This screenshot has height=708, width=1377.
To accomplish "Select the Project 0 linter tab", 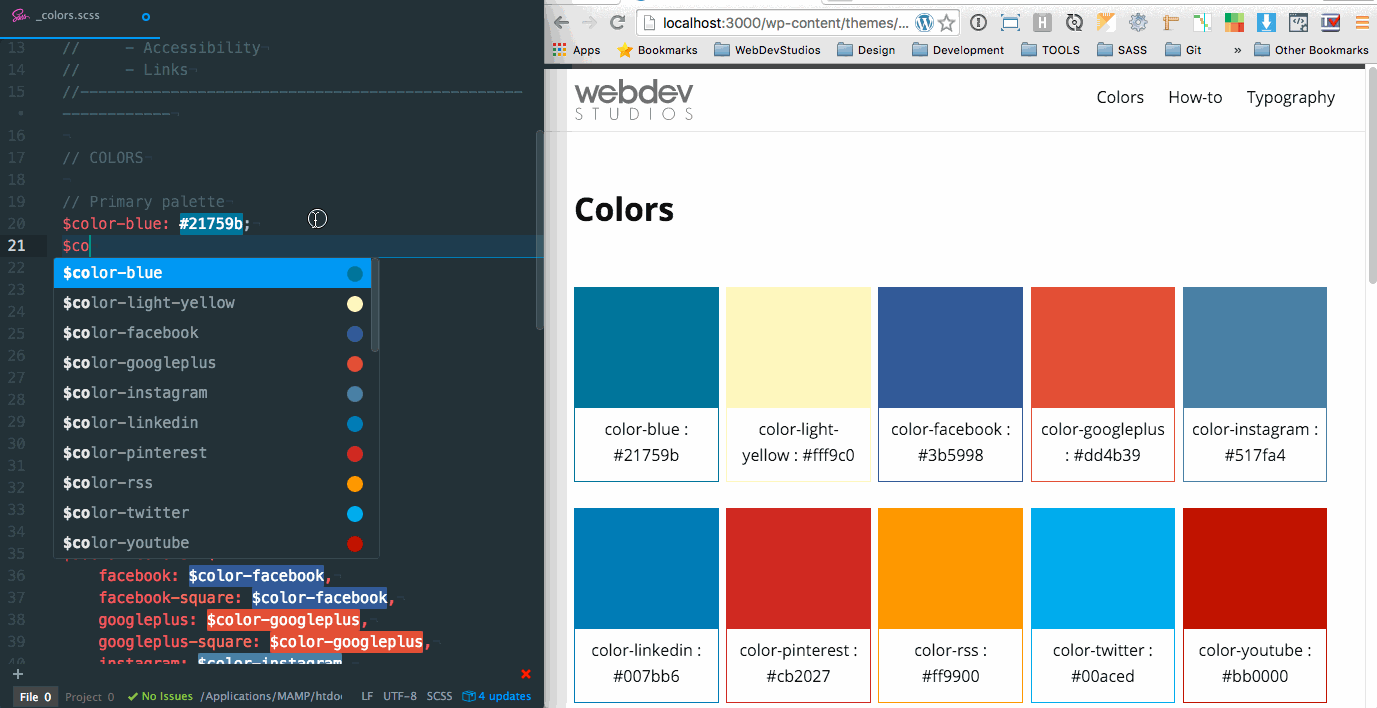I will tap(89, 697).
